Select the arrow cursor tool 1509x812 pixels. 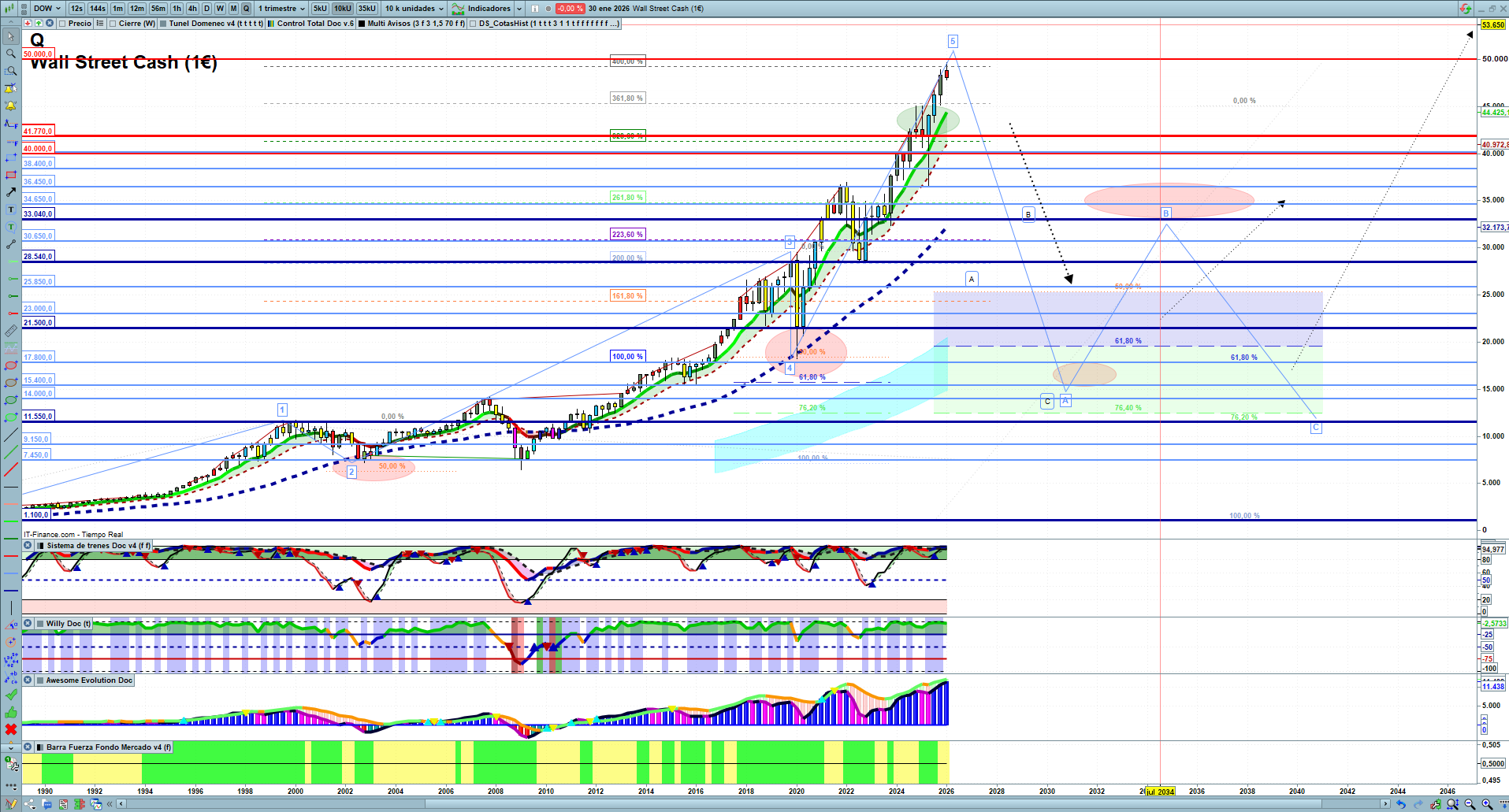click(10, 36)
